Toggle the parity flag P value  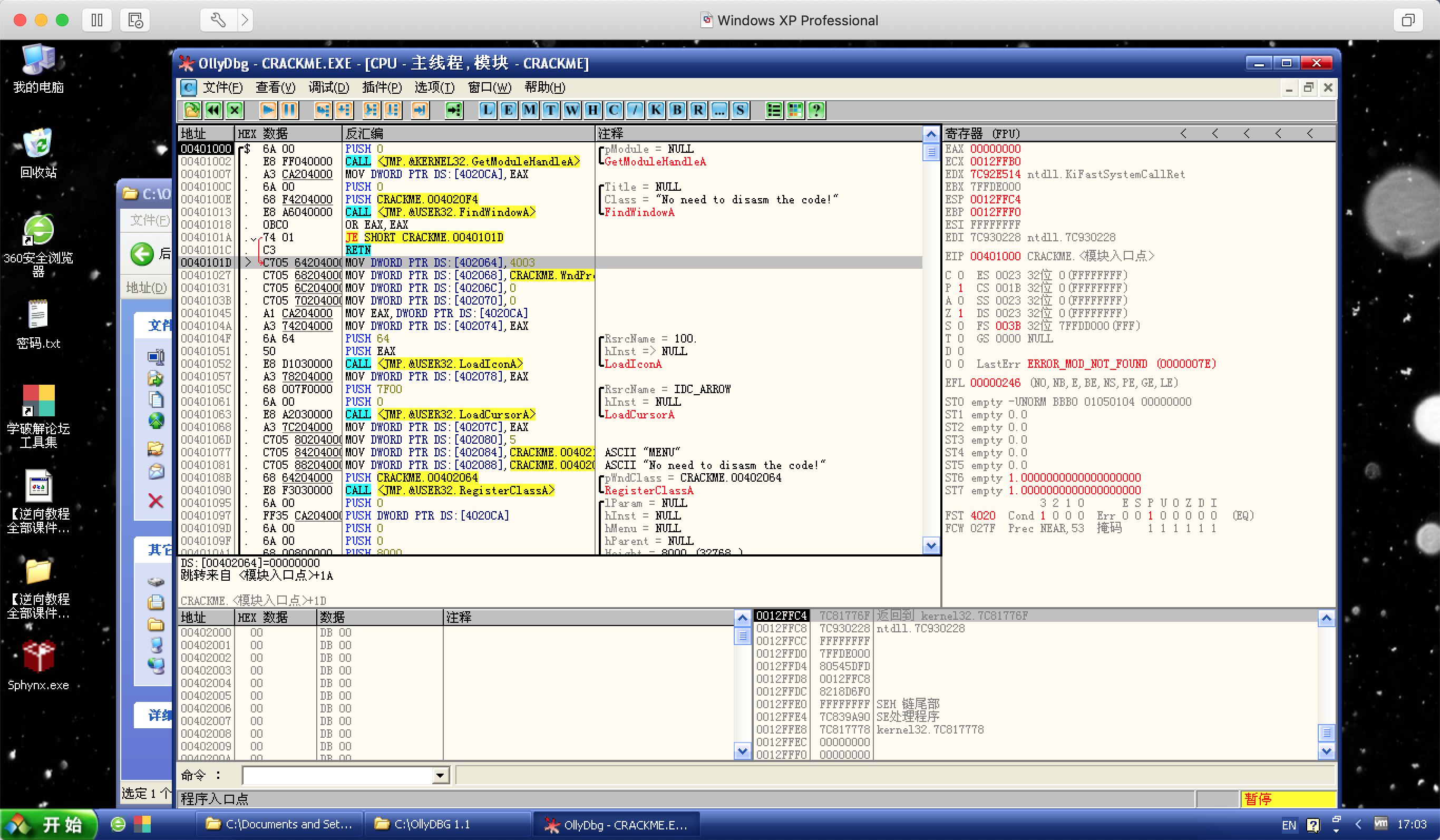[960, 288]
